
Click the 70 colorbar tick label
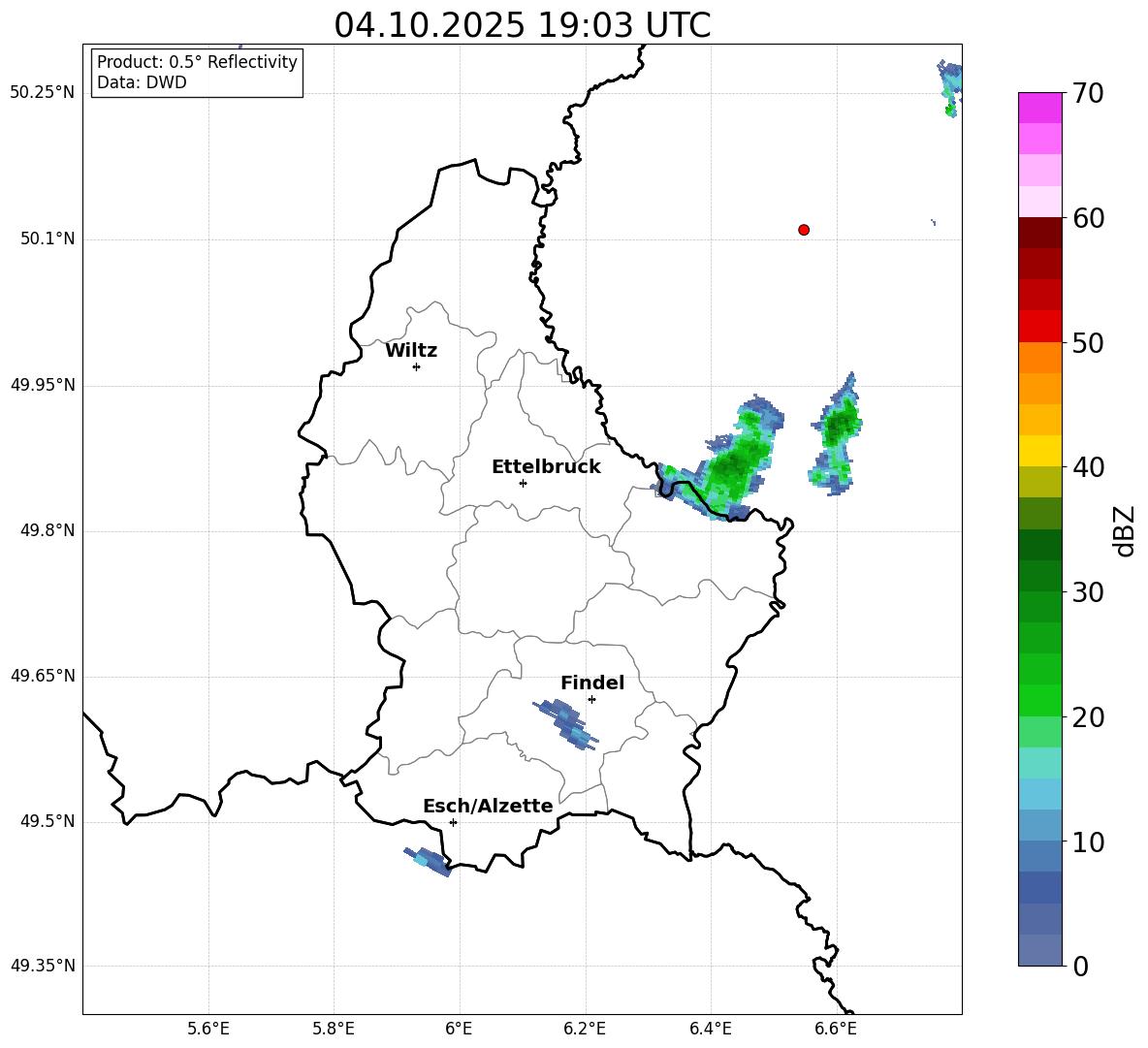[x=1088, y=94]
